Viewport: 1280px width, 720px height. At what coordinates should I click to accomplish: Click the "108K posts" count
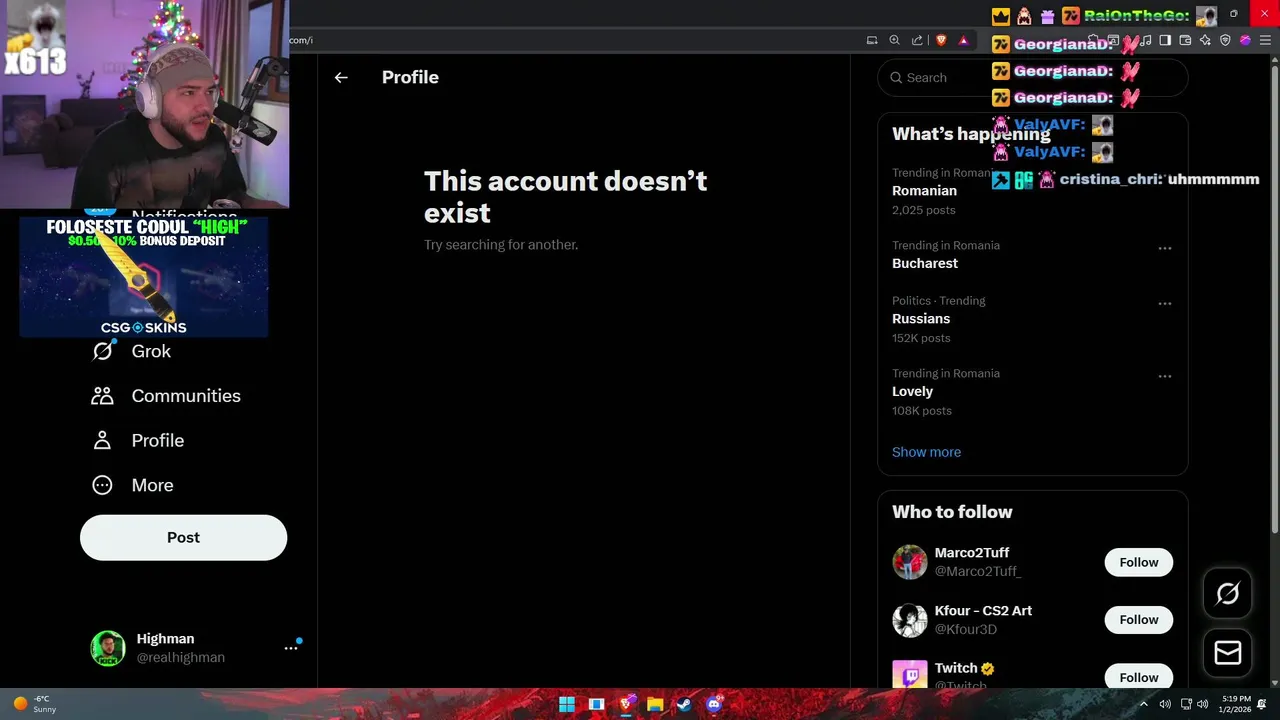922,411
